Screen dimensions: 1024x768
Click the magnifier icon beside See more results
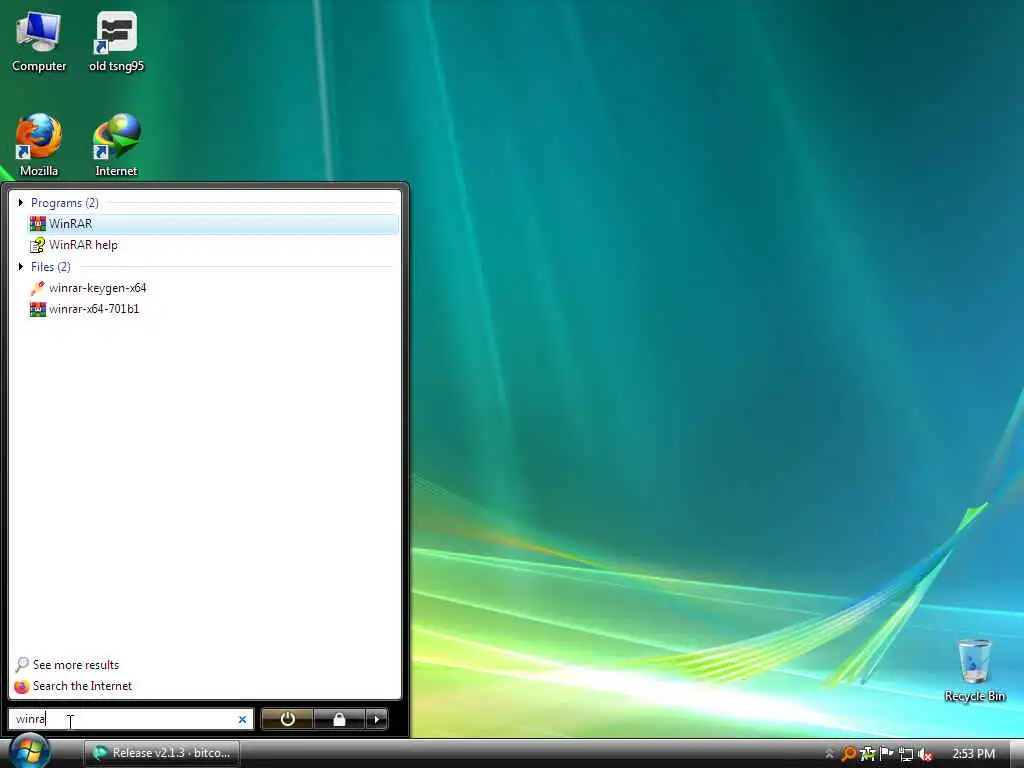[22, 665]
